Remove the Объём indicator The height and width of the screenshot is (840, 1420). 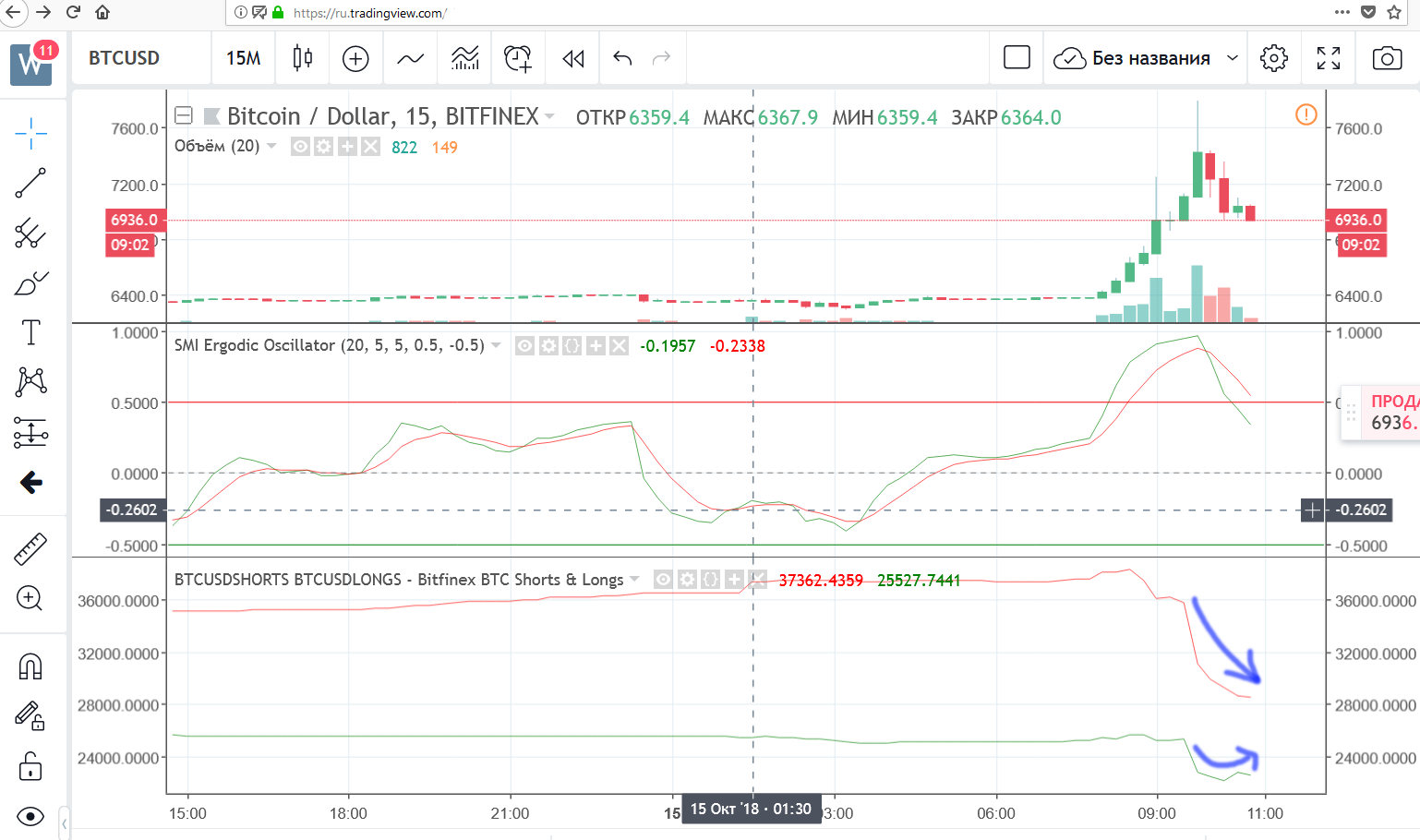[x=370, y=147]
